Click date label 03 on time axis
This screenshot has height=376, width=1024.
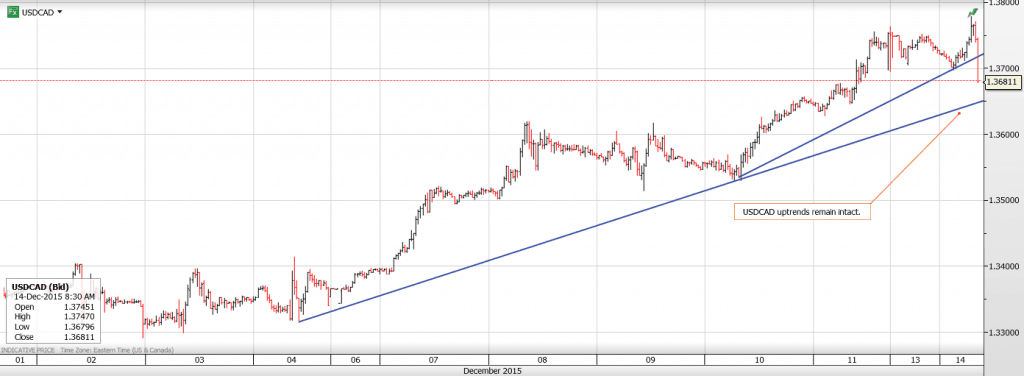click(199, 360)
